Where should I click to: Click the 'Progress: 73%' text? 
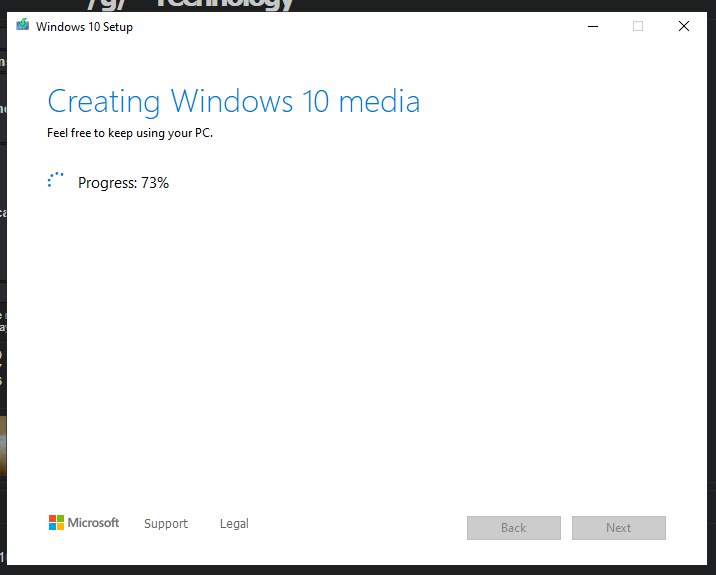click(x=123, y=183)
